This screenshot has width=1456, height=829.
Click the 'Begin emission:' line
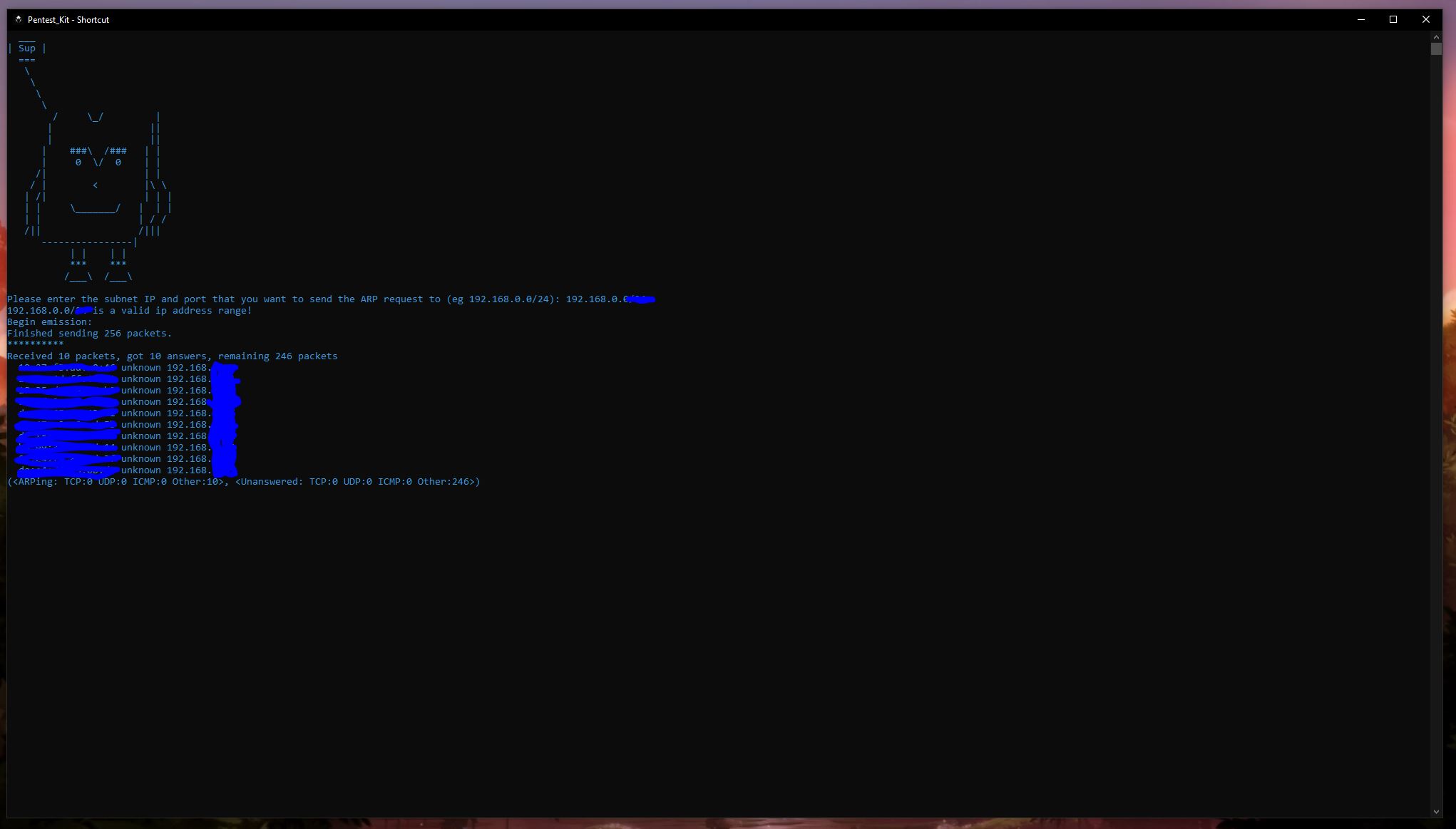(49, 322)
